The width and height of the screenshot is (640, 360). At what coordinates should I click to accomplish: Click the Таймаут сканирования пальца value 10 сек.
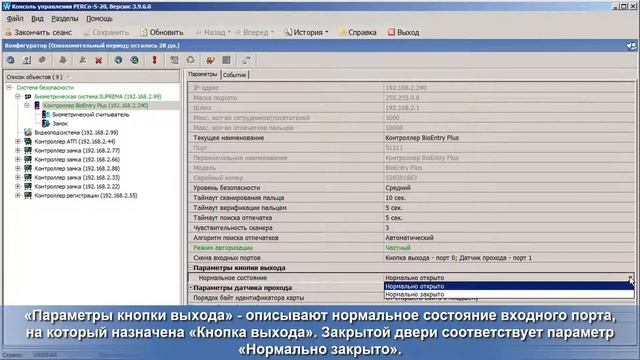point(396,198)
